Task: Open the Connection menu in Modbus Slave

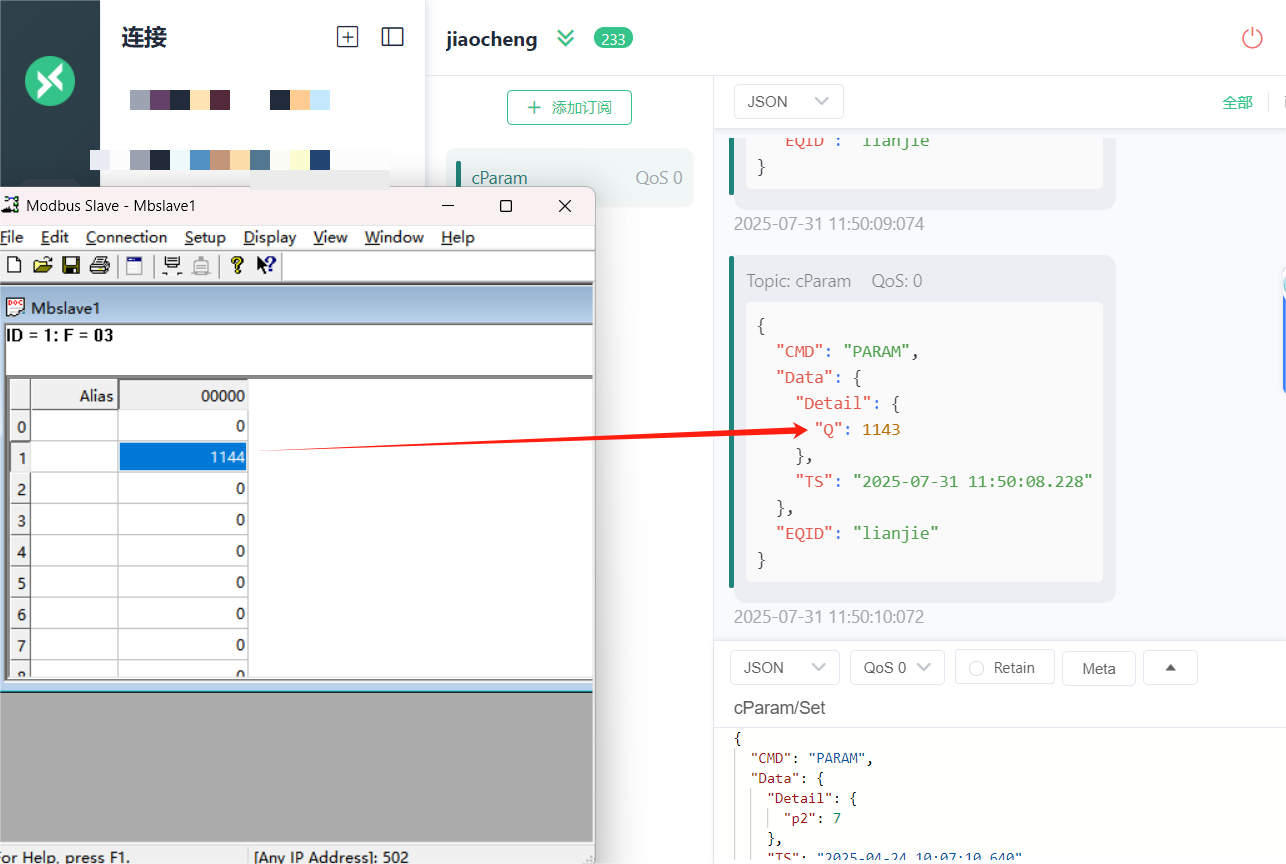Action: point(126,237)
